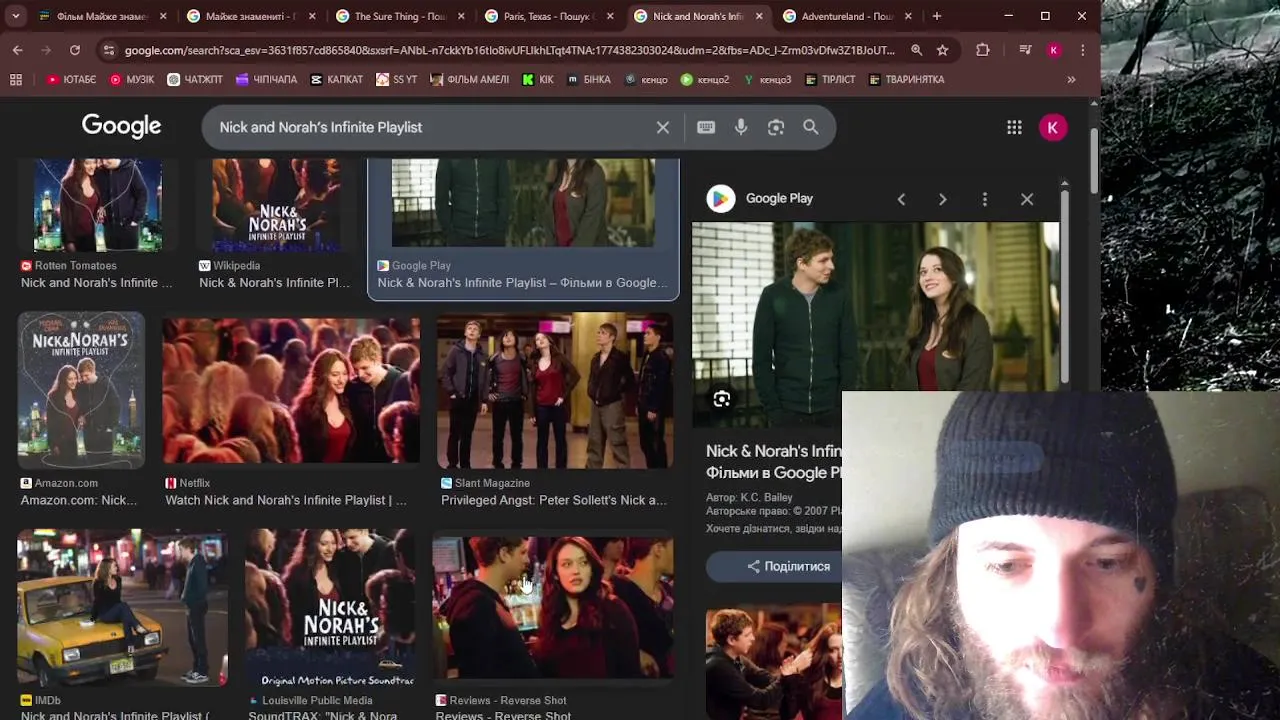Viewport: 1280px width, 720px height.
Task: Search inside preview image with Lens
Action: (721, 399)
